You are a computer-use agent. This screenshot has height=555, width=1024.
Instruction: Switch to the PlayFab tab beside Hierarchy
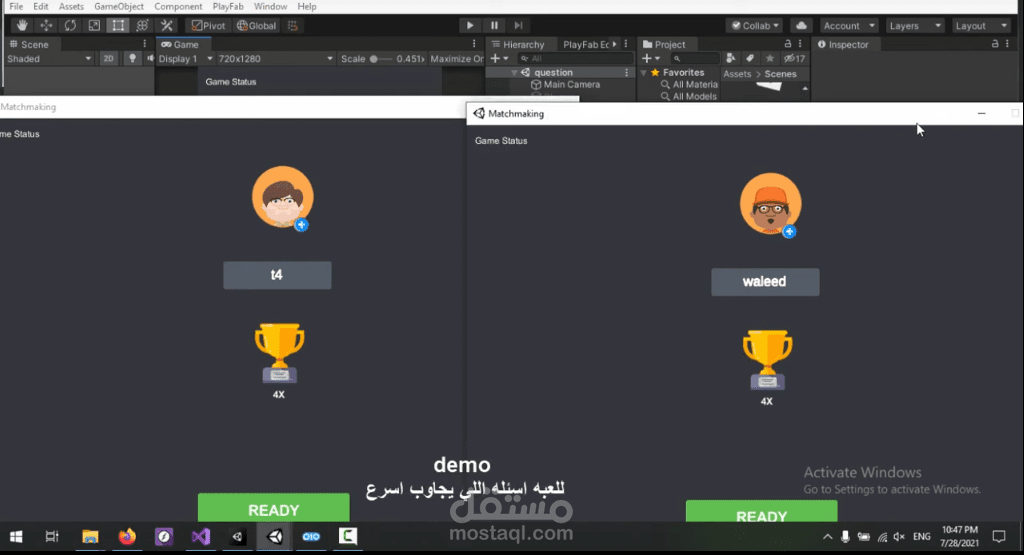[586, 44]
